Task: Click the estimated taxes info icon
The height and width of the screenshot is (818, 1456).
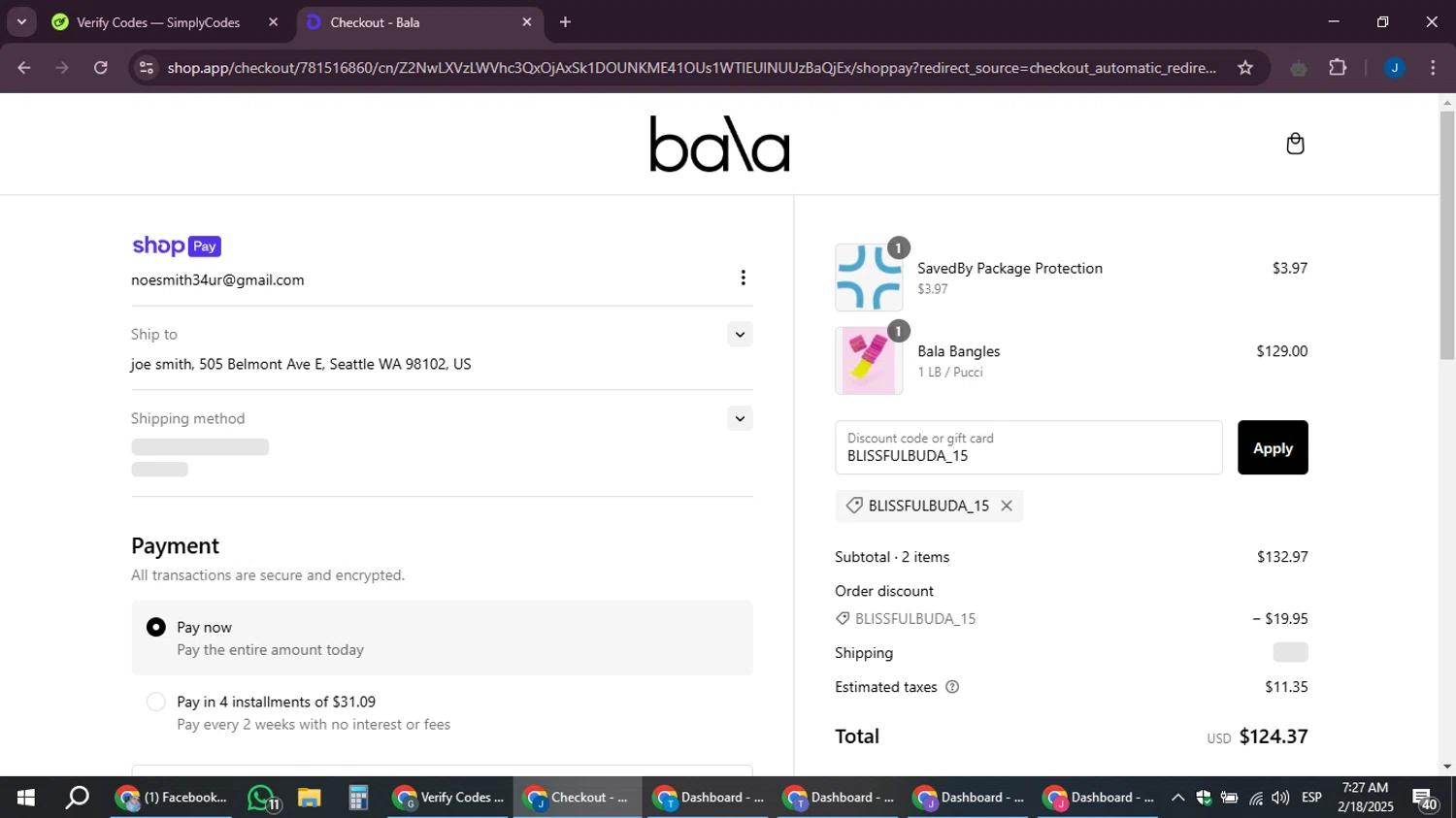Action: click(952, 687)
